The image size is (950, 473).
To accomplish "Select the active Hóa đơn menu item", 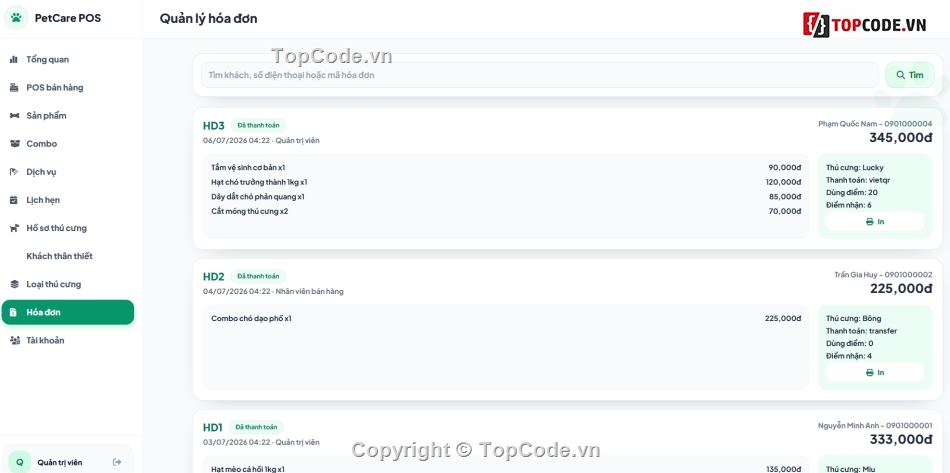I will tap(67, 313).
